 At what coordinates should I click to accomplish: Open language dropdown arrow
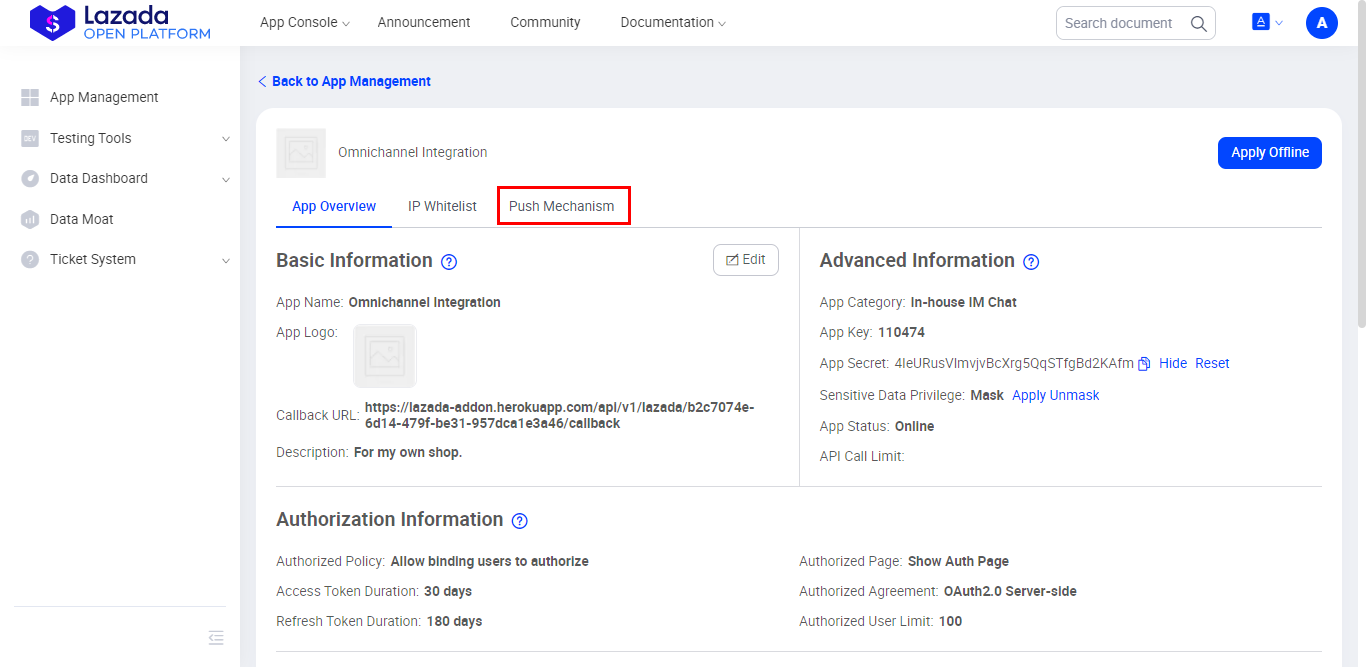(1278, 23)
